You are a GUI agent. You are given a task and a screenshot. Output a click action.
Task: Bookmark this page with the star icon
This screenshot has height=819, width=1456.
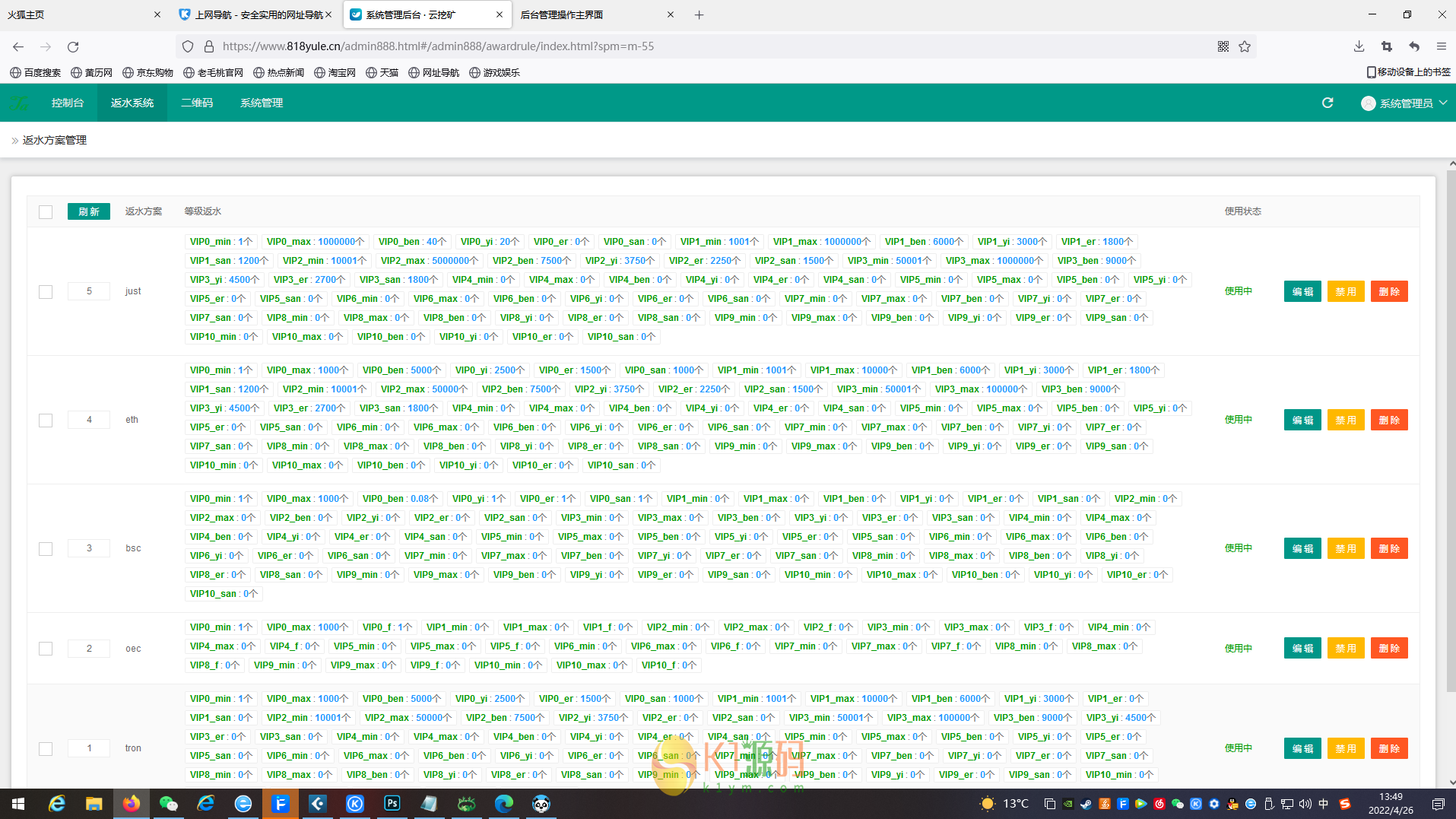pos(1245,46)
